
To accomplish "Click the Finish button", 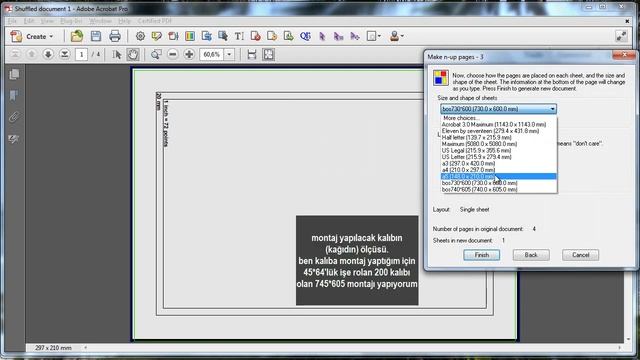I will pyautogui.click(x=482, y=255).
